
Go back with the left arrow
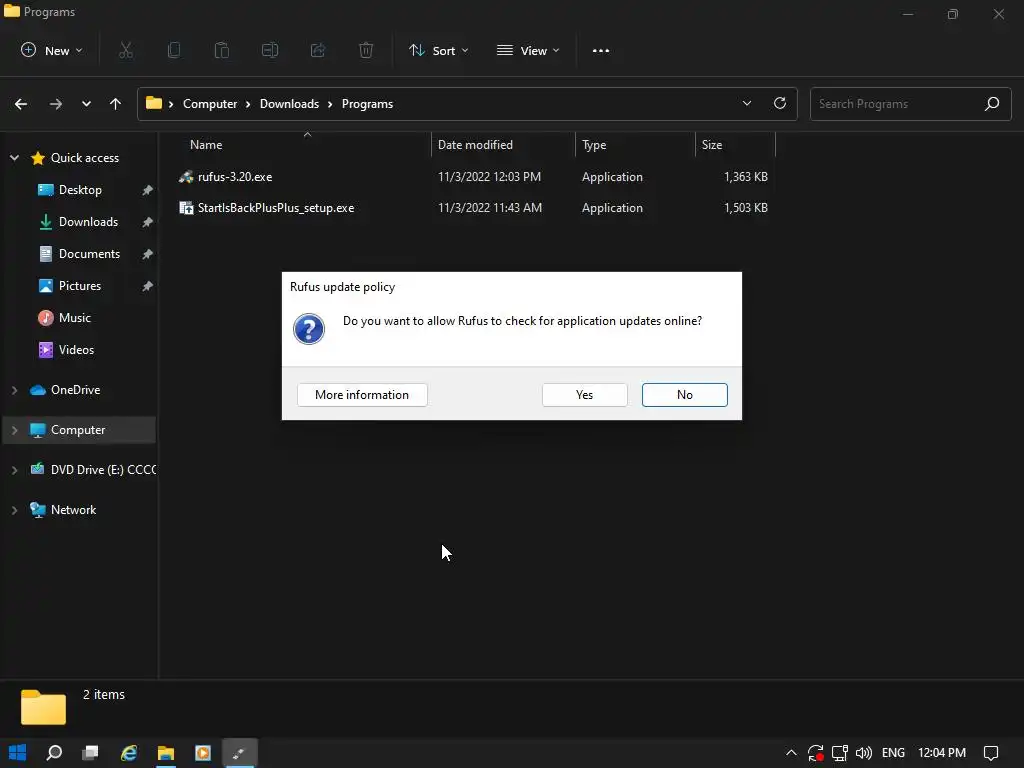(21, 104)
